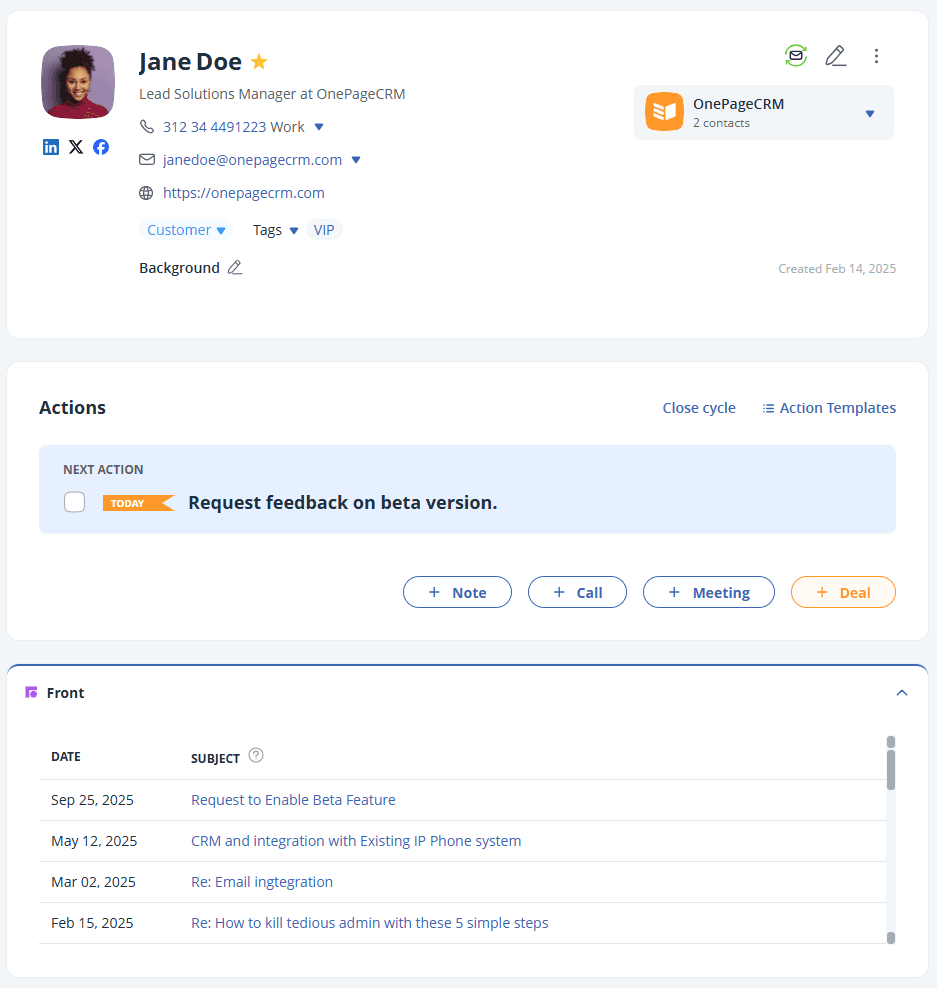Open the help tooltip beside SUBJECT
937x988 pixels.
coord(256,756)
